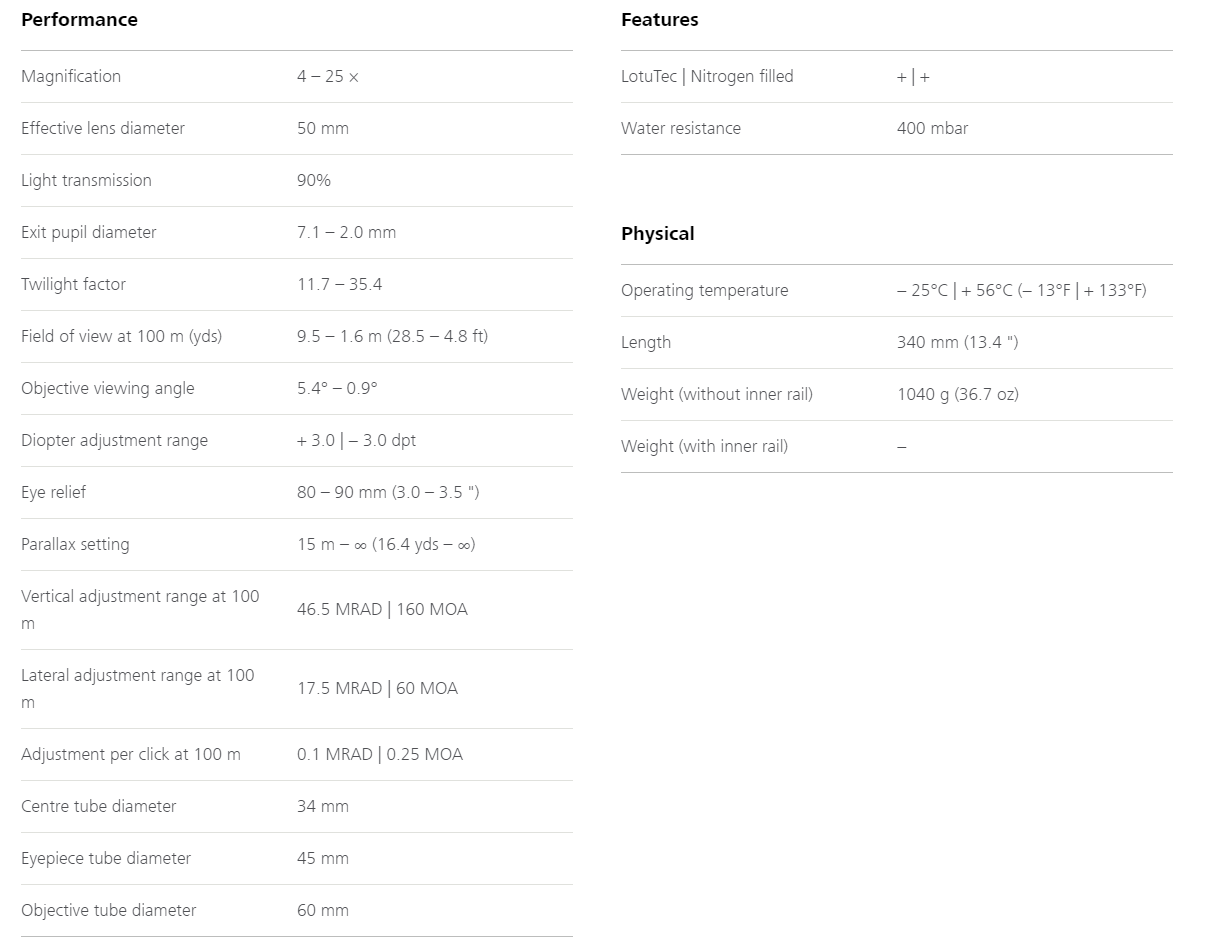This screenshot has width=1209, height=945.
Task: Click the Diopter adjustment range label
Action: click(x=115, y=441)
